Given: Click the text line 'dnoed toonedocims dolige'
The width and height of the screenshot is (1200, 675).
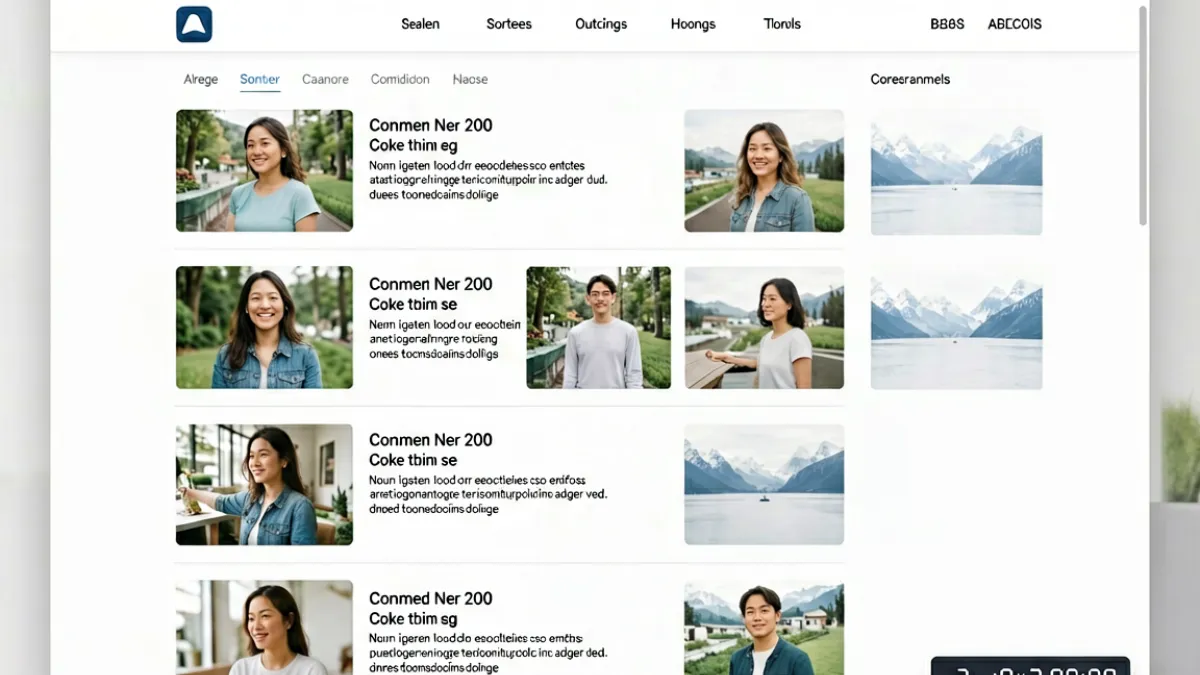Looking at the screenshot, I should [434, 509].
